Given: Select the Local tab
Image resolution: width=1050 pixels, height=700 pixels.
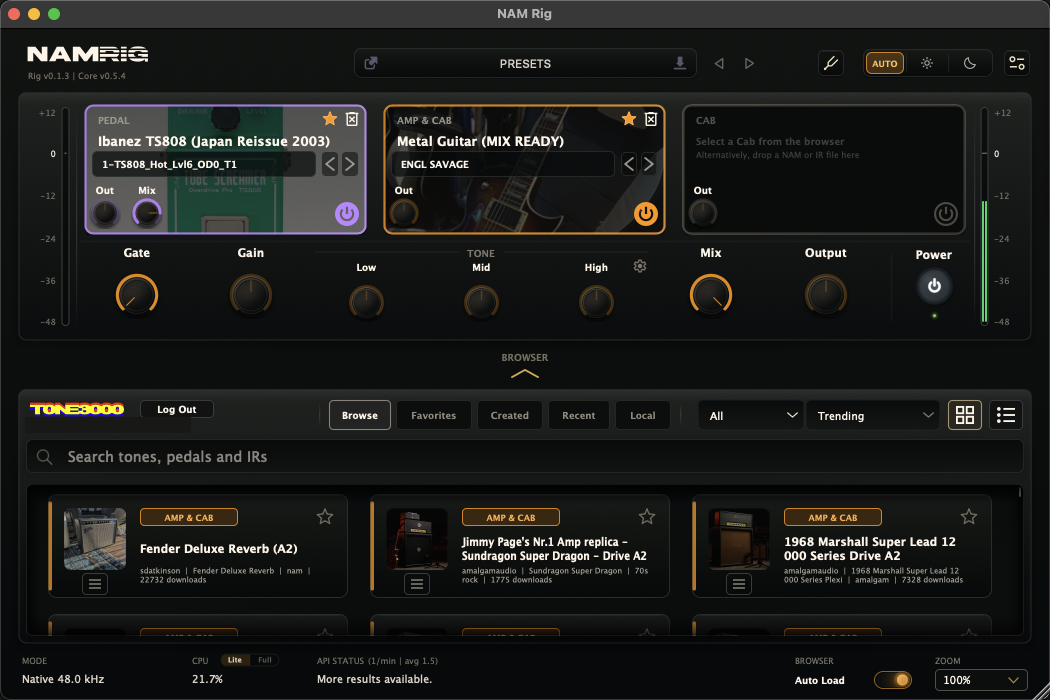Looking at the screenshot, I should point(643,415).
